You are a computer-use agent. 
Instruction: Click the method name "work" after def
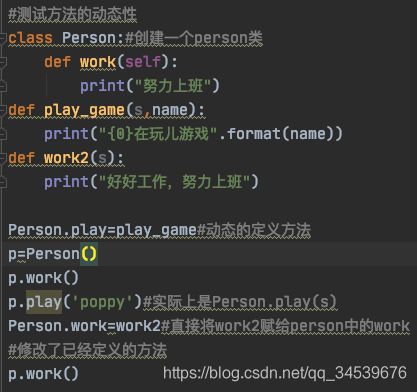pyautogui.click(x=98, y=62)
